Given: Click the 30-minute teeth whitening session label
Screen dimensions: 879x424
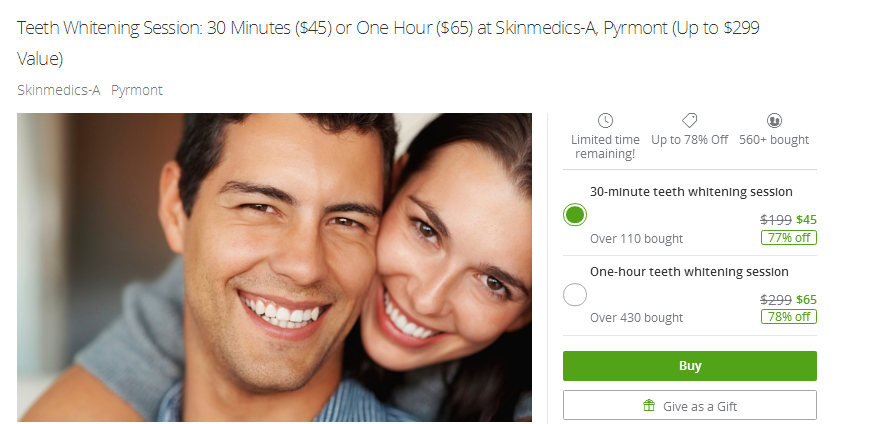Looking at the screenshot, I should [691, 192].
